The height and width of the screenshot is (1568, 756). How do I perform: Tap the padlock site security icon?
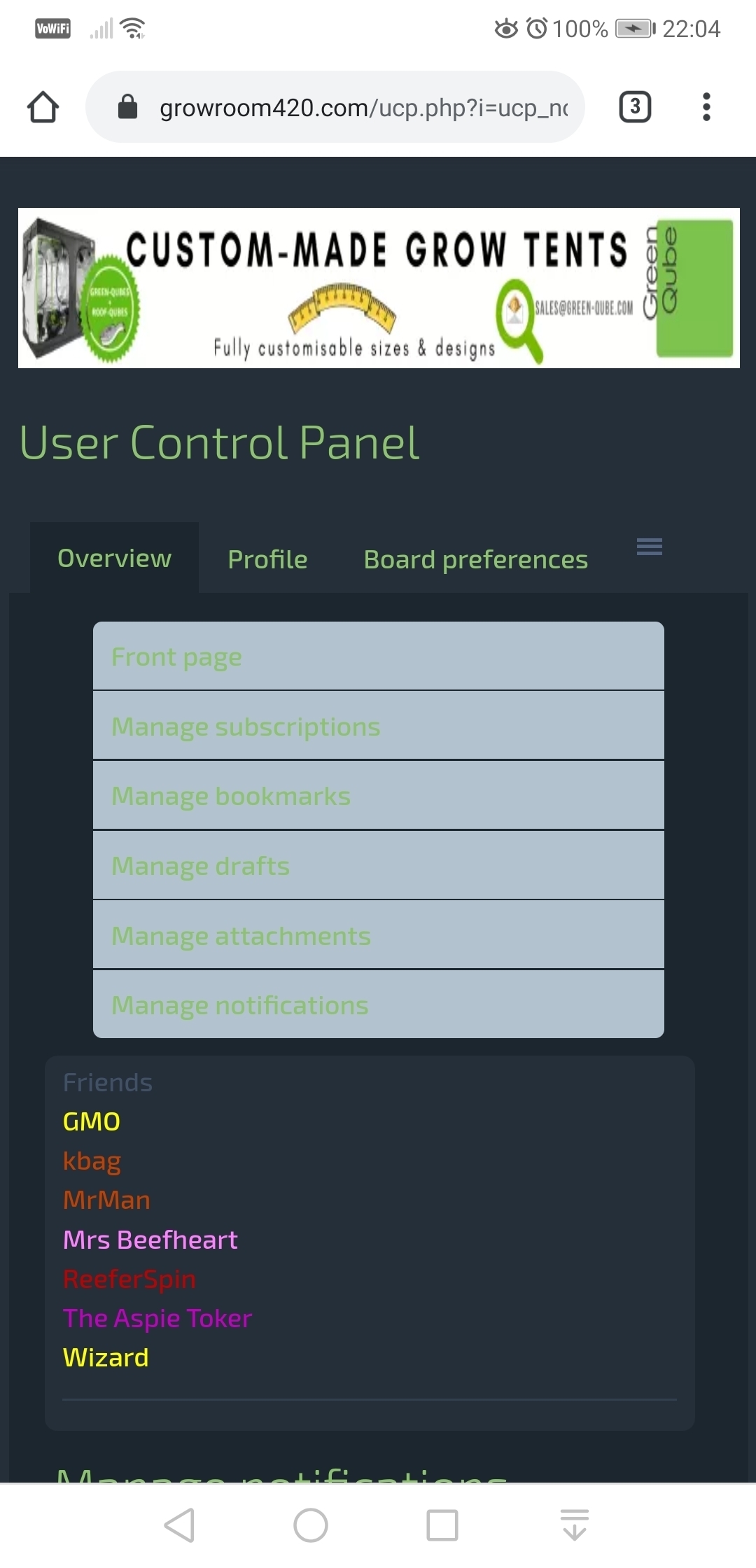[x=127, y=107]
